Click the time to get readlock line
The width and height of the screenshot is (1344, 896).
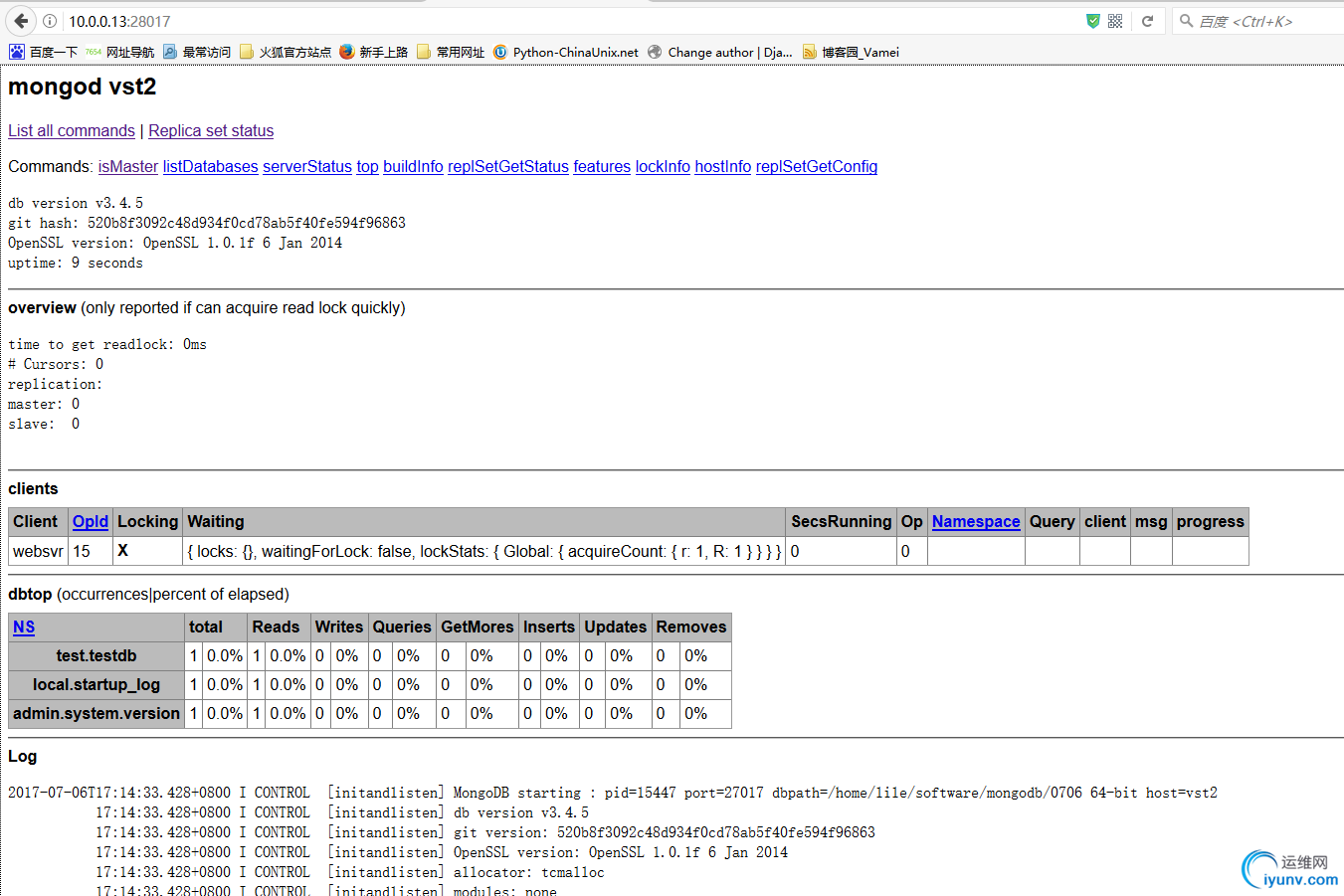click(x=107, y=344)
